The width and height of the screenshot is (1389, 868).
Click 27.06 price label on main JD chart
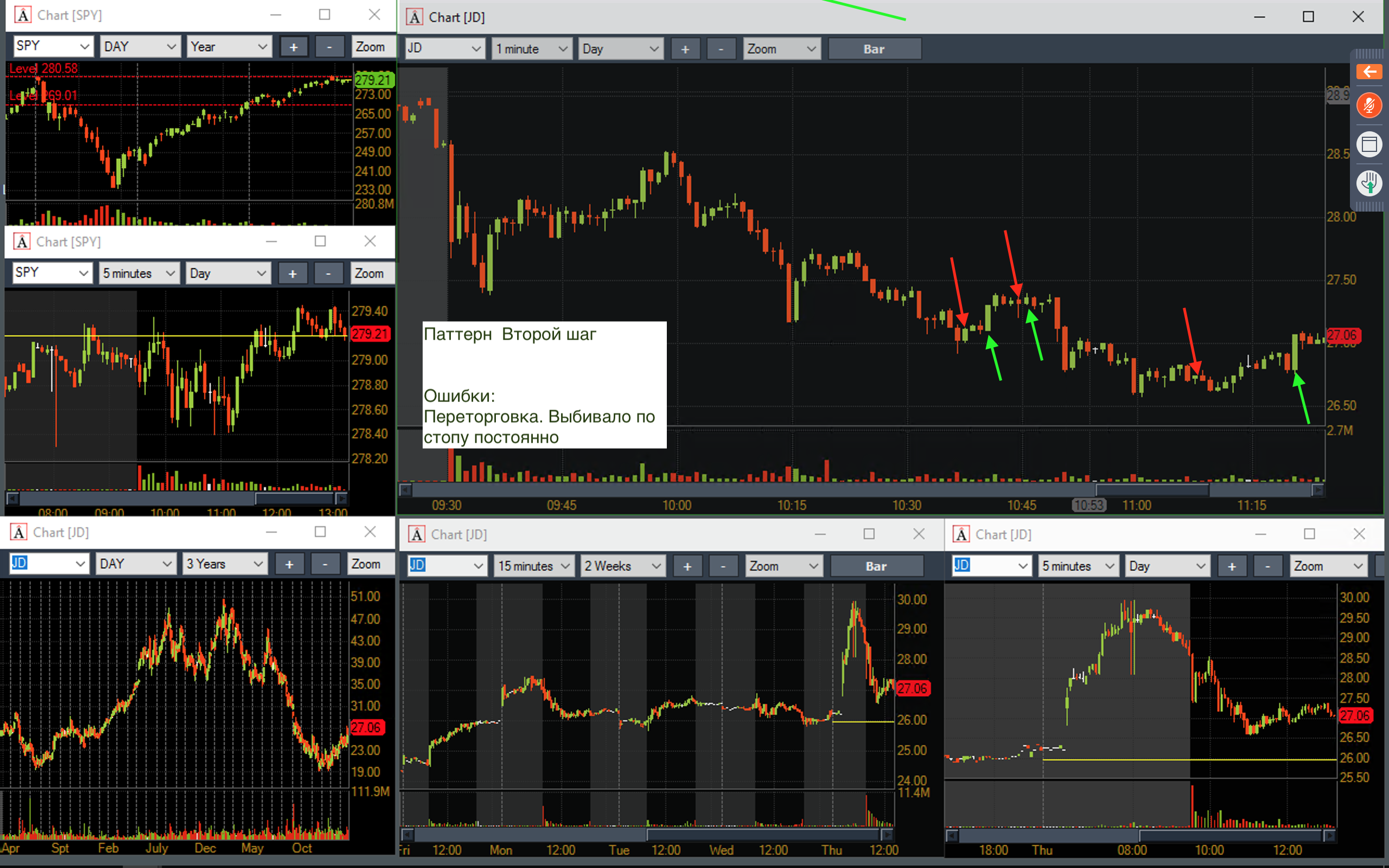tap(1342, 335)
